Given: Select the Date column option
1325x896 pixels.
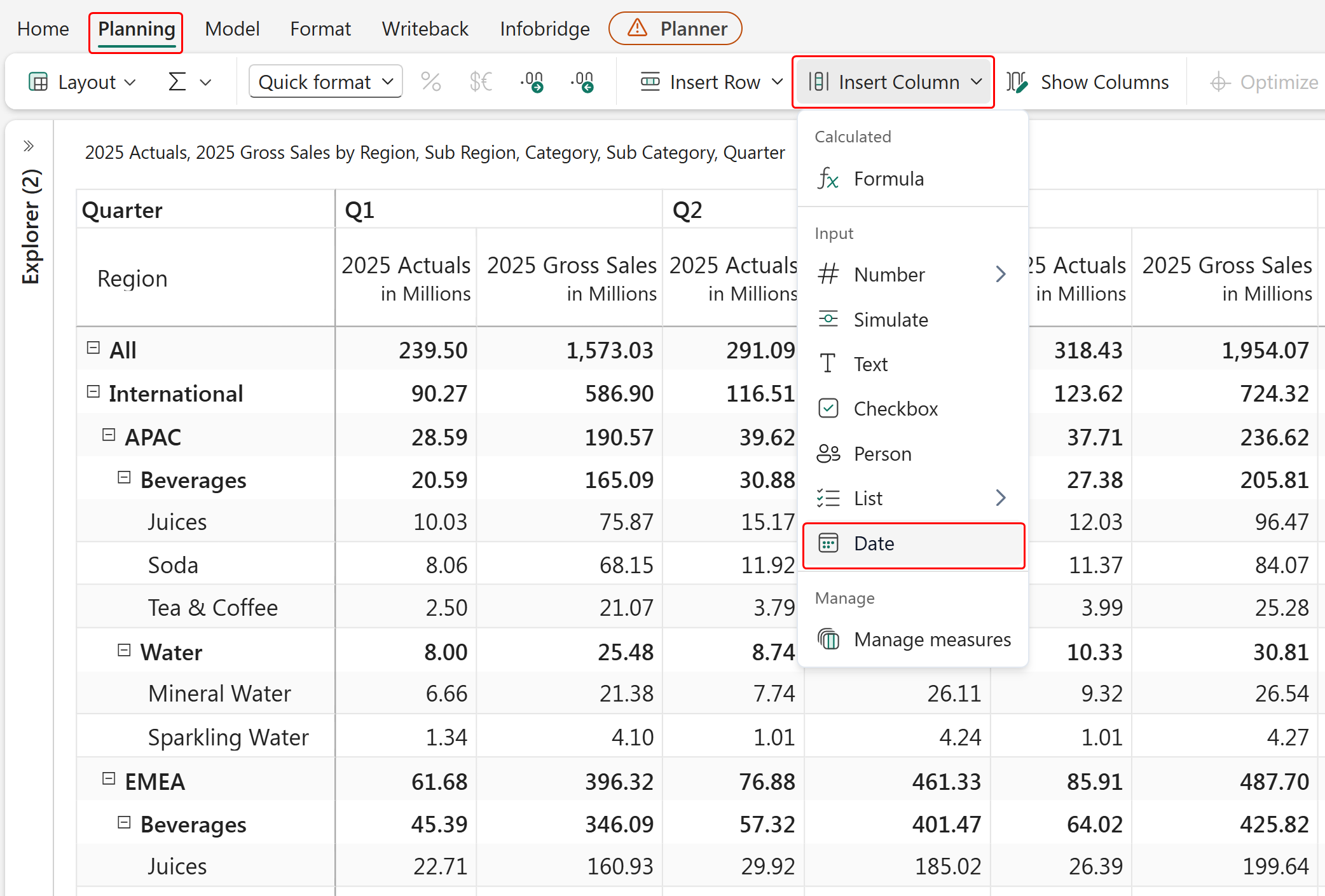Looking at the screenshot, I should [913, 544].
